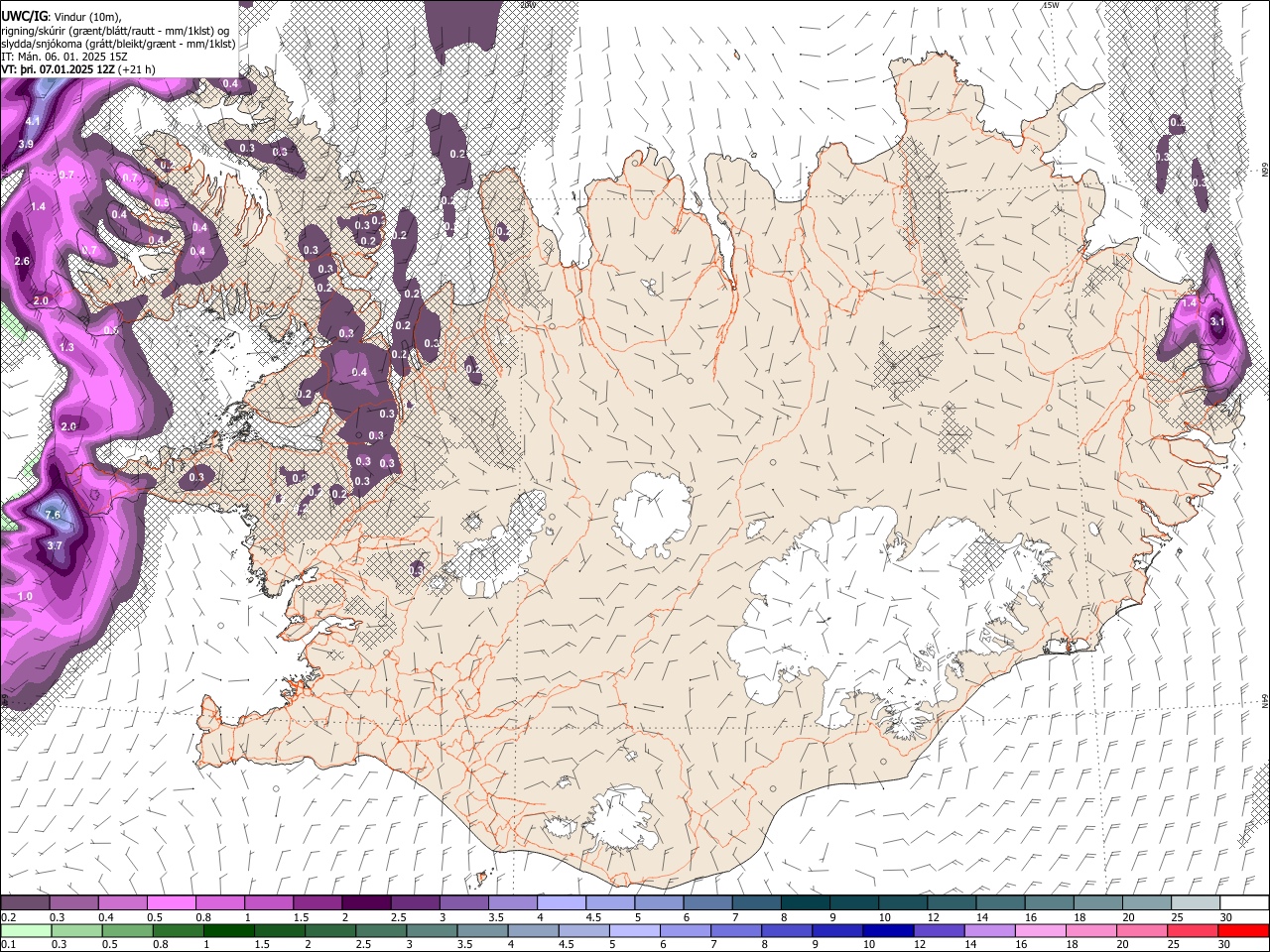Select the bright red 30 rain legend swatch
1270x952 pixels.
click(x=1244, y=930)
